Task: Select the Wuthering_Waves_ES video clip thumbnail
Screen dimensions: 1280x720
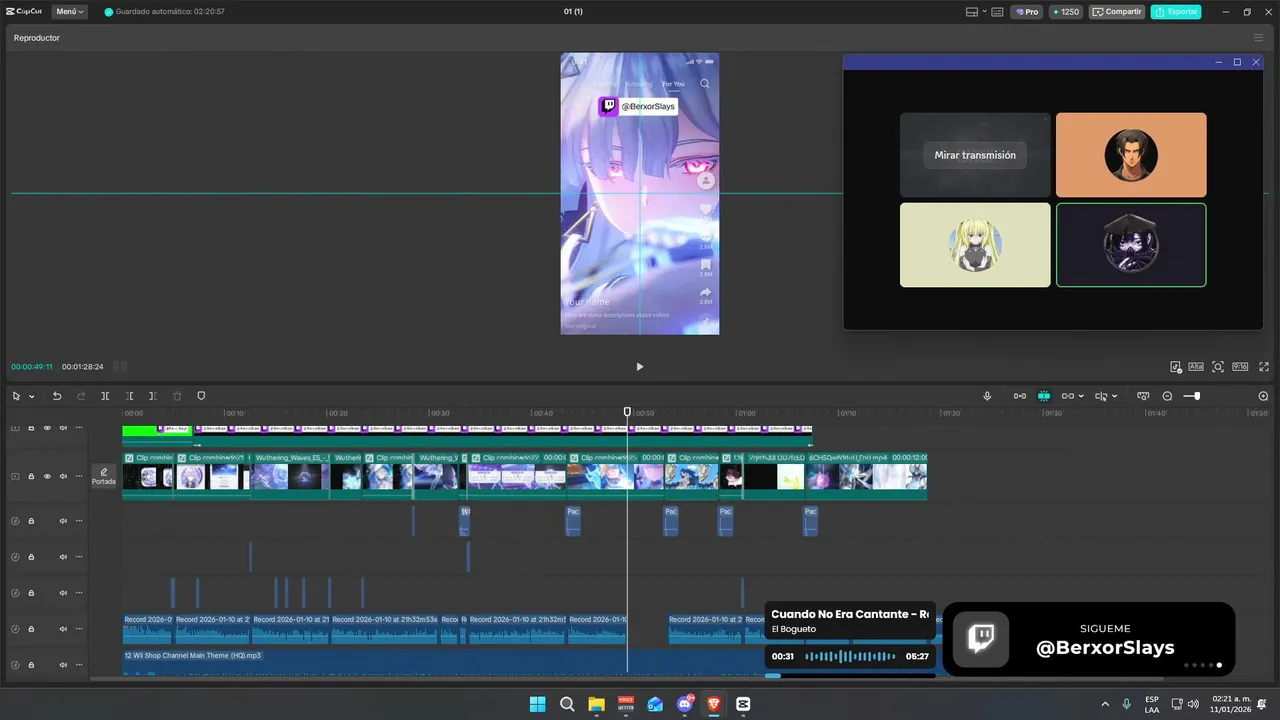Action: [x=291, y=476]
